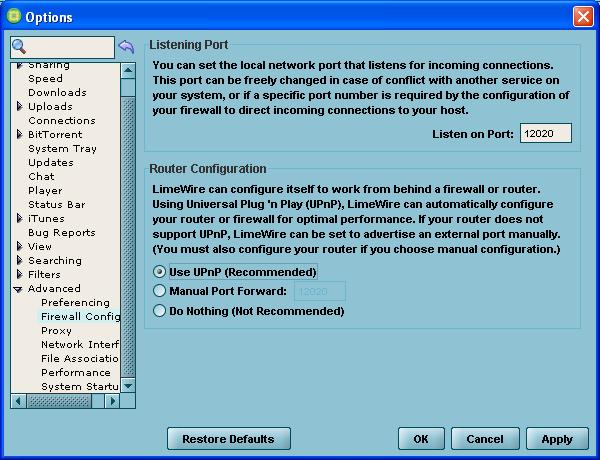Select Manual Port Forward radio button
The width and height of the screenshot is (600, 460).
160,291
